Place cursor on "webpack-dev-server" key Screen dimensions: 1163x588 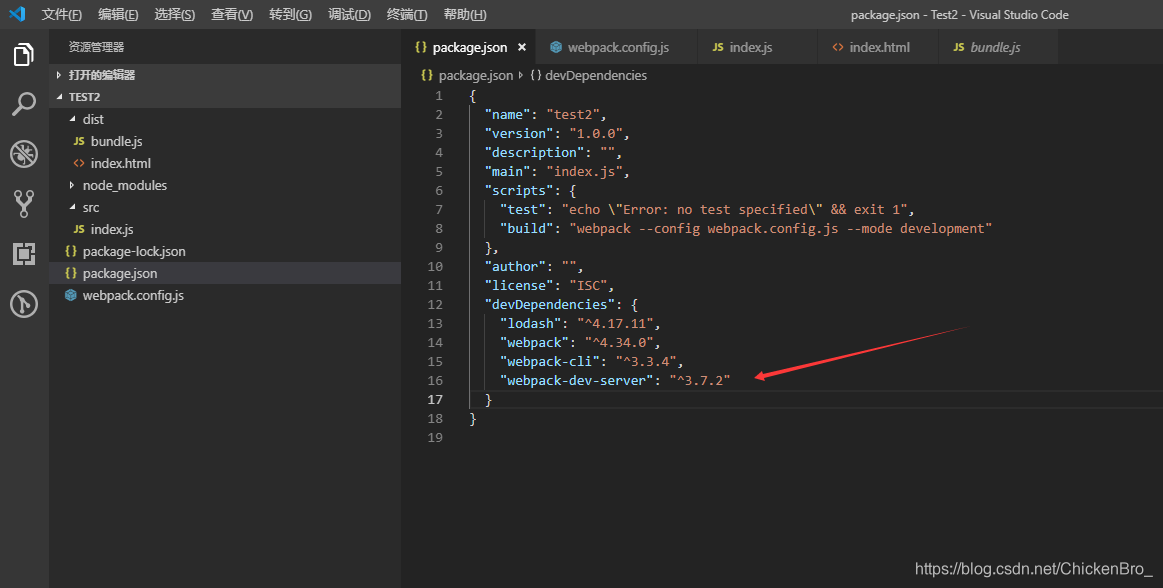click(x=577, y=380)
